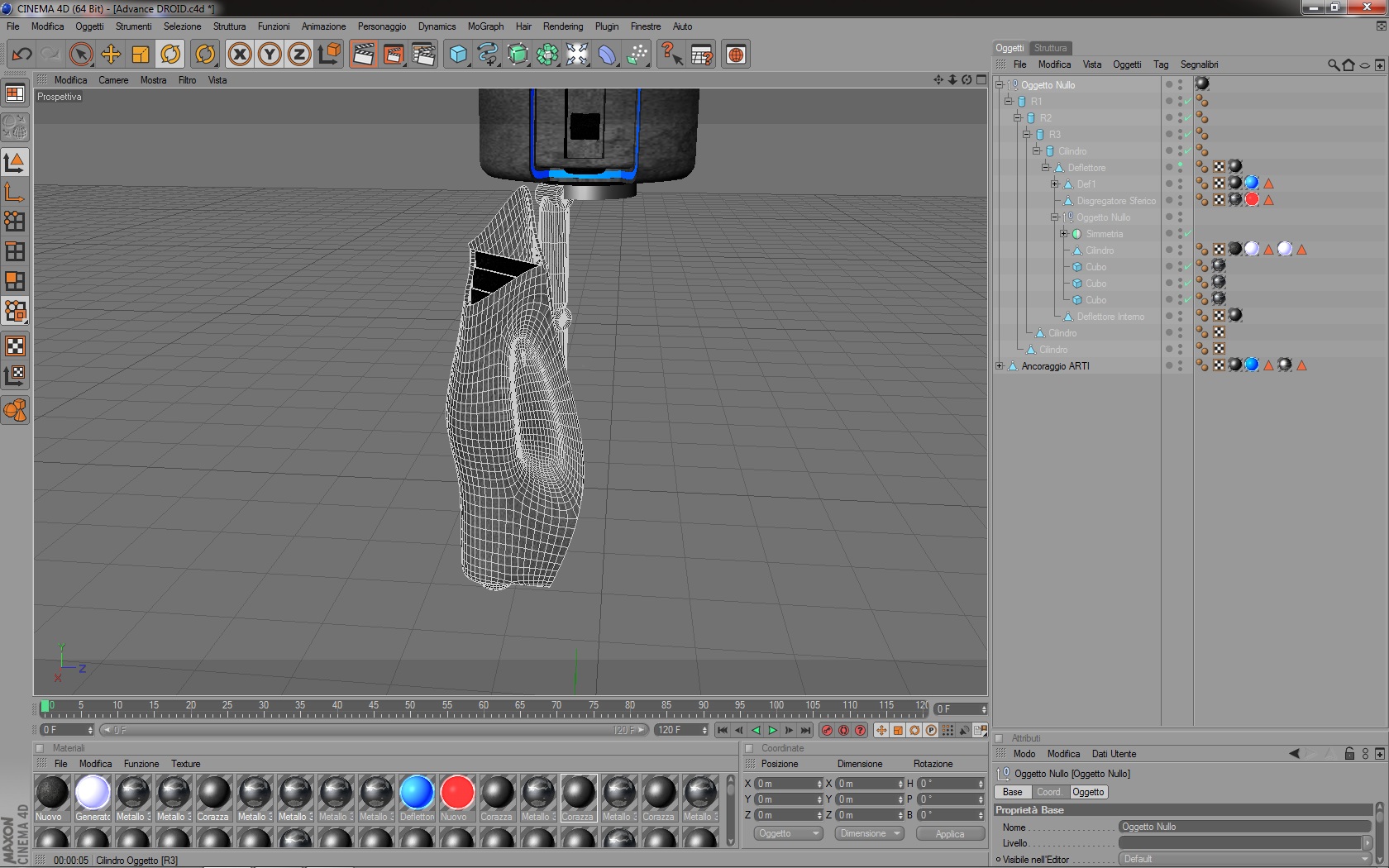The image size is (1389, 868).
Task: Open the web globe icon
Action: click(736, 55)
